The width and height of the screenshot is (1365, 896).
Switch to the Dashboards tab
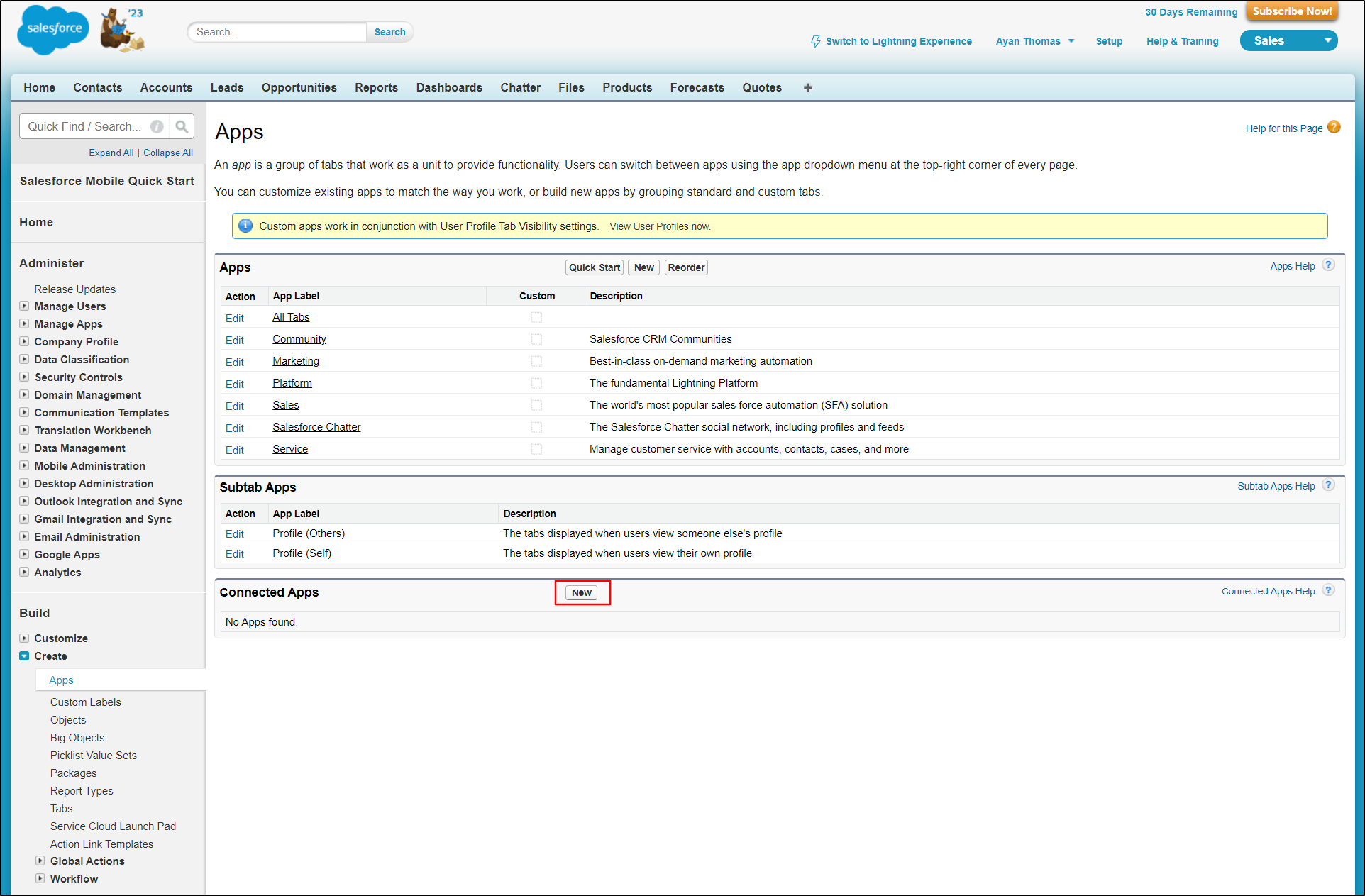tap(448, 87)
